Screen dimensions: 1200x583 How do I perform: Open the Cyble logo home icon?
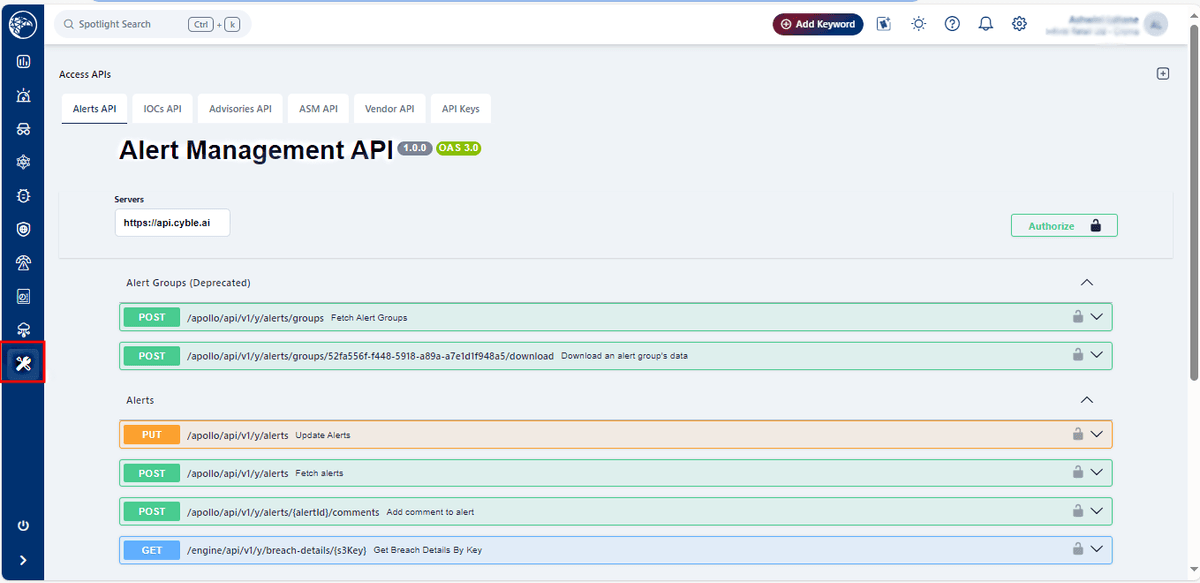pos(23,23)
